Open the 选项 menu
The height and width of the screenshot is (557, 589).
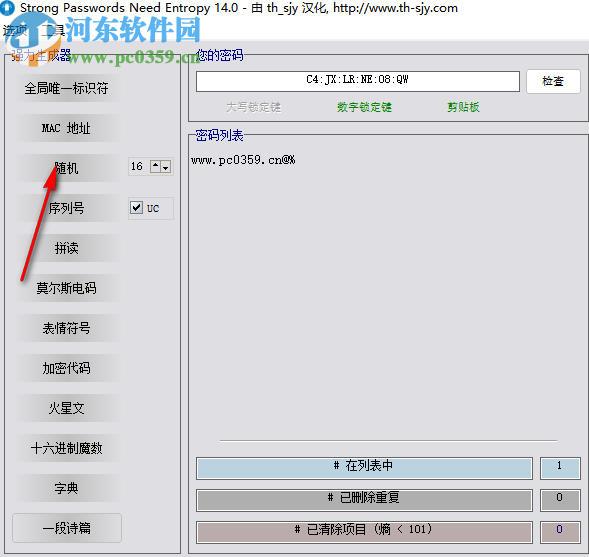[x=15, y=31]
